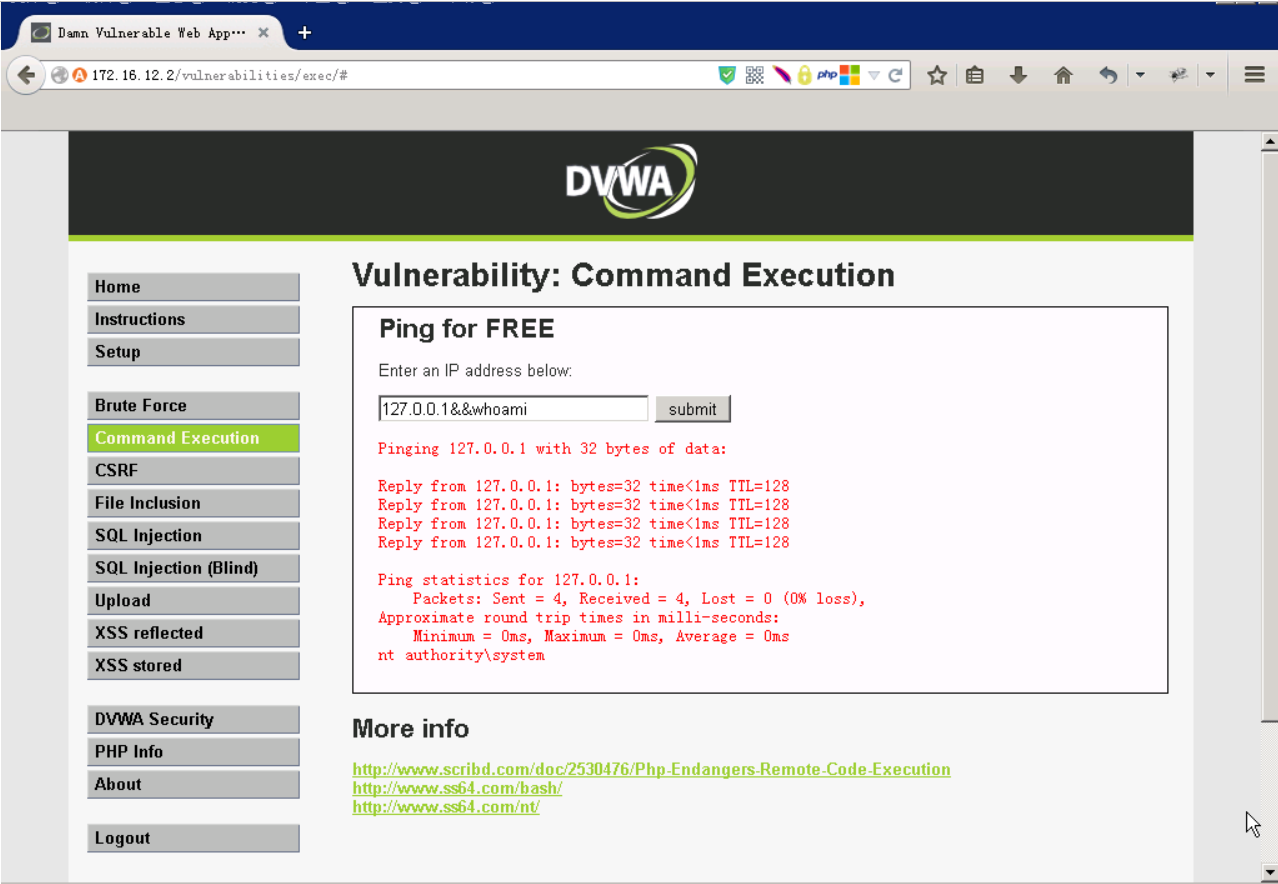This screenshot has height=884, width=1278.
Task: Click the 'Ping for FREE' heading
Action: click(x=466, y=329)
